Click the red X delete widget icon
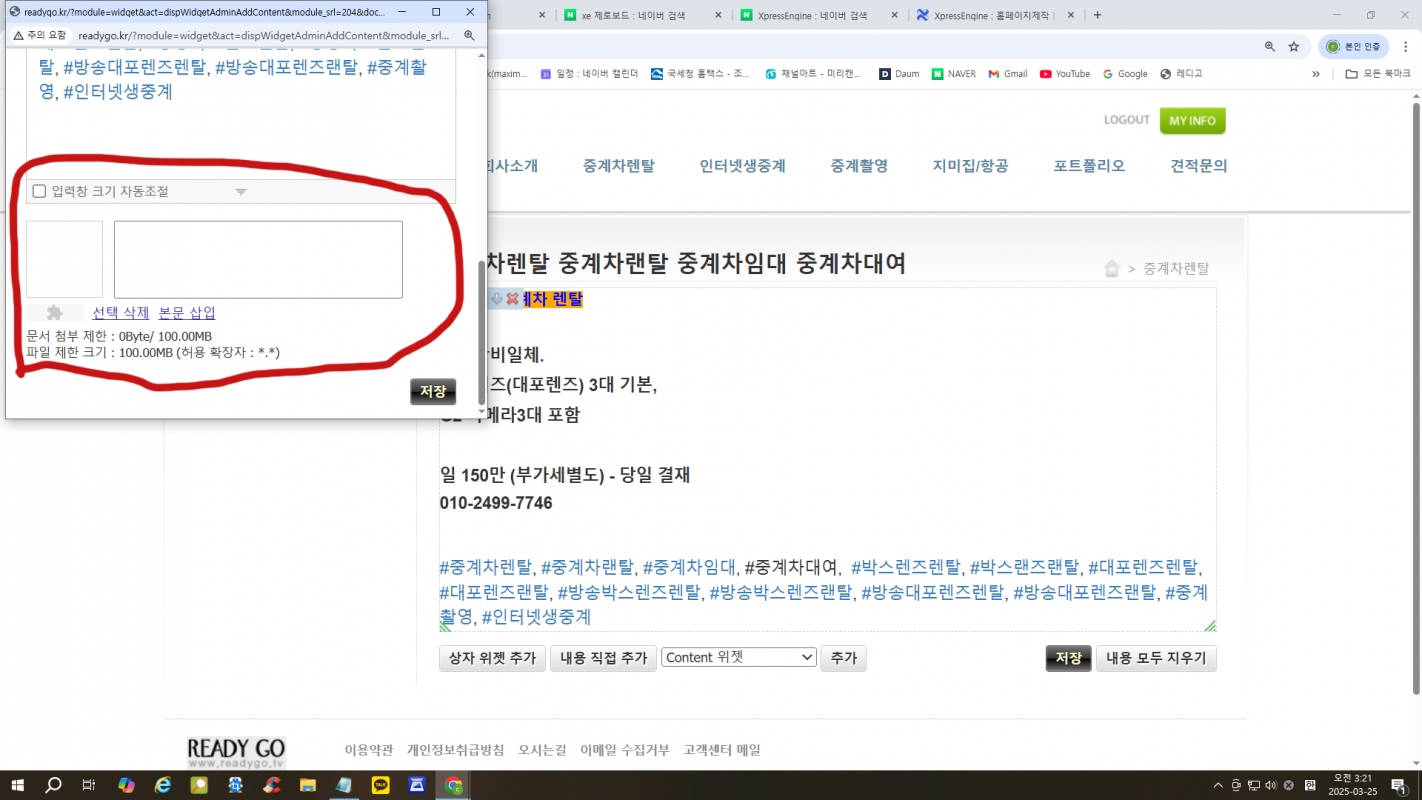Image resolution: width=1422 pixels, height=800 pixels. pyautogui.click(x=512, y=299)
